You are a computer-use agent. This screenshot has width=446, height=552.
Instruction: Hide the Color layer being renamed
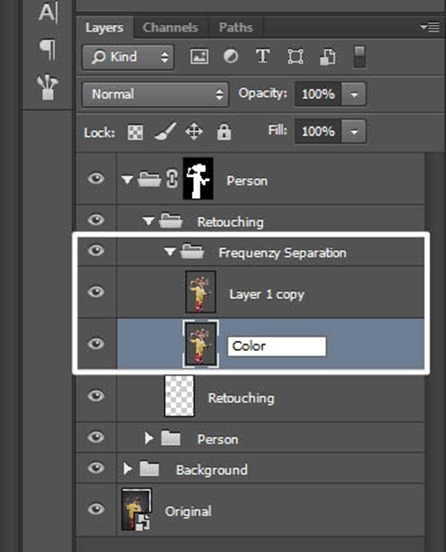(x=96, y=343)
